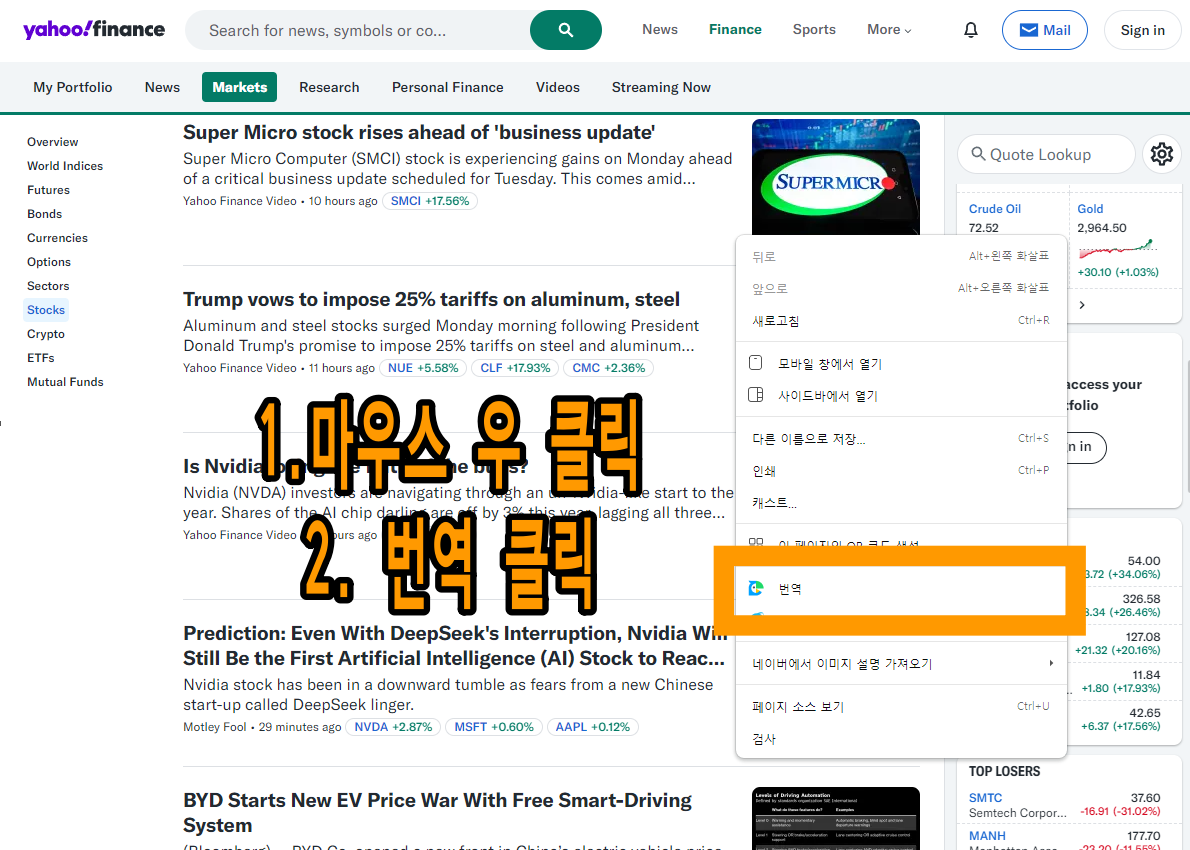The image size is (1190, 850).
Task: Click AAPL +0.12% ticker chip
Action: [x=592, y=727]
